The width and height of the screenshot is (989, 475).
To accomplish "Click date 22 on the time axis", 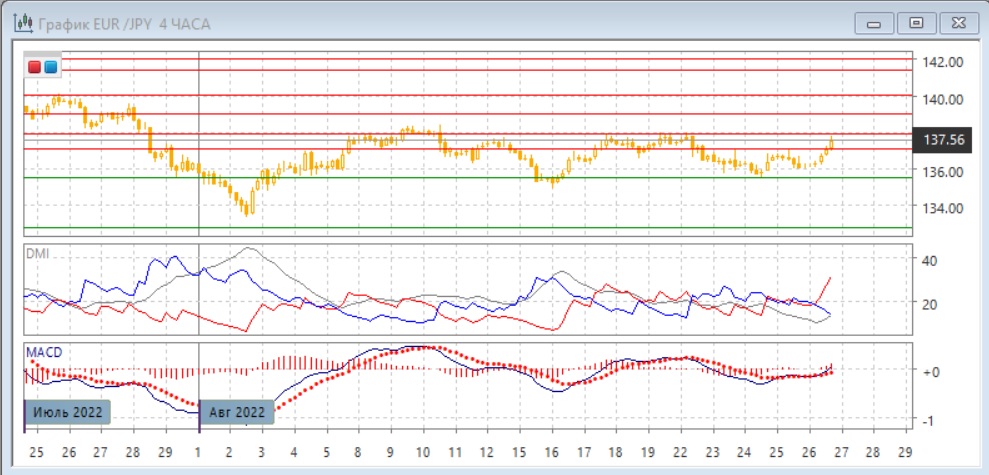I will 680,452.
